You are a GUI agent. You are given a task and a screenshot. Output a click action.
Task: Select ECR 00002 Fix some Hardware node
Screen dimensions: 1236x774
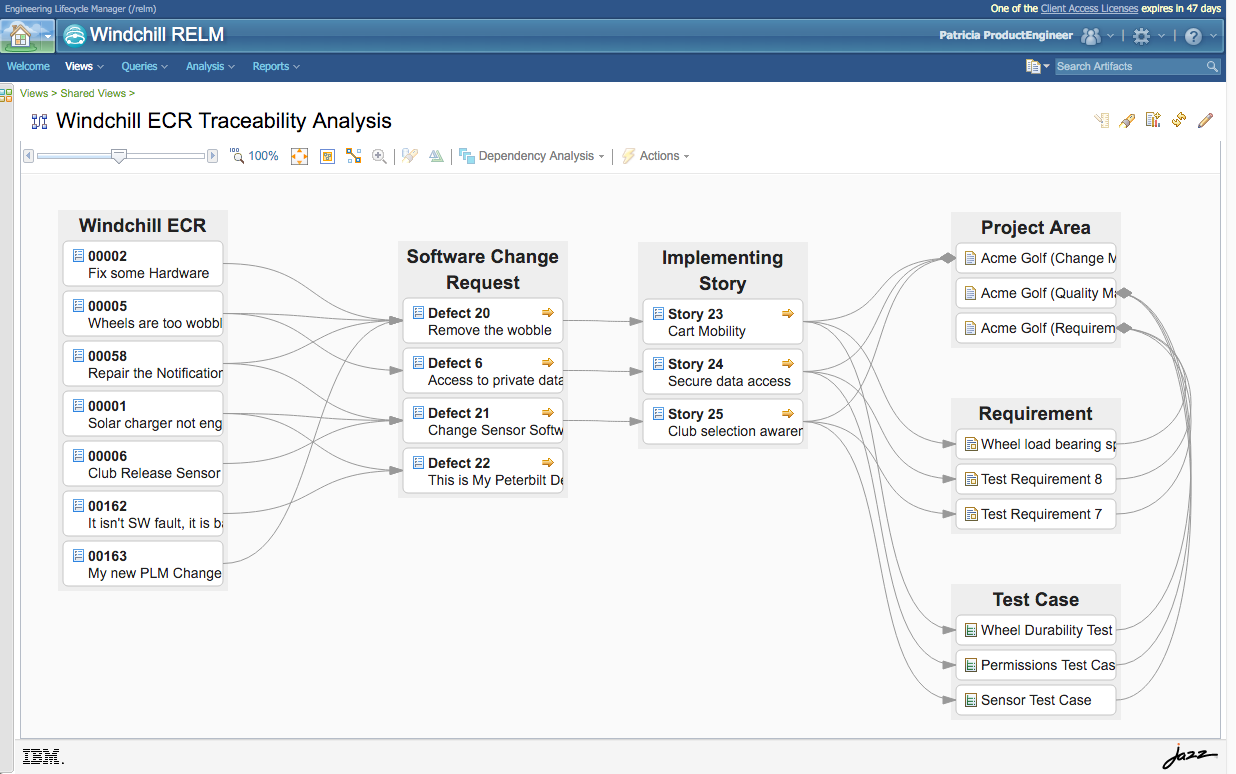[143, 264]
